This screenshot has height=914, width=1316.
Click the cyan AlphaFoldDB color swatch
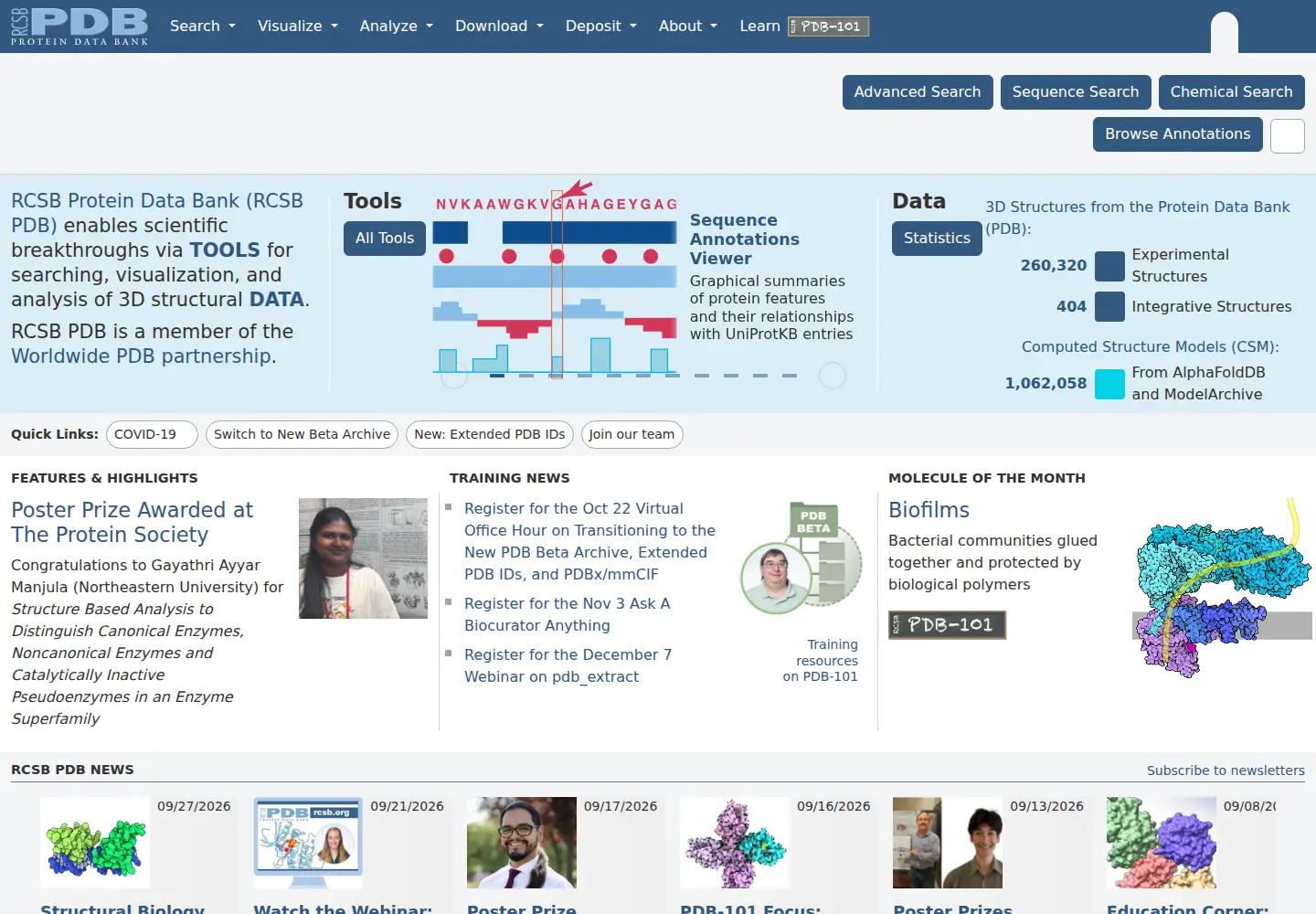tap(1109, 384)
